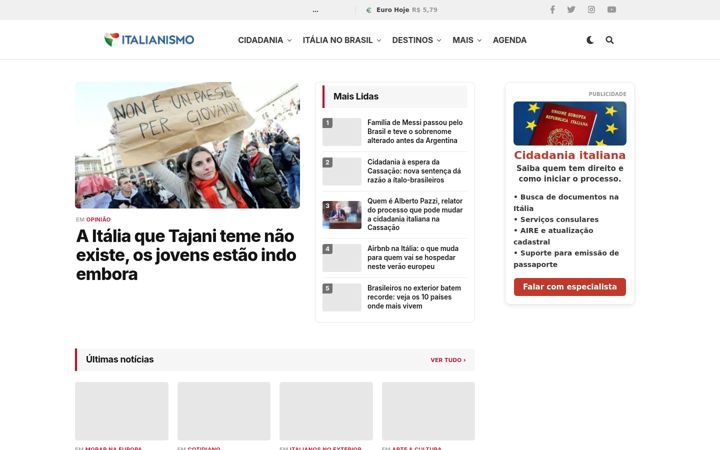
Task: Open the Twitter social icon
Action: coord(571,10)
